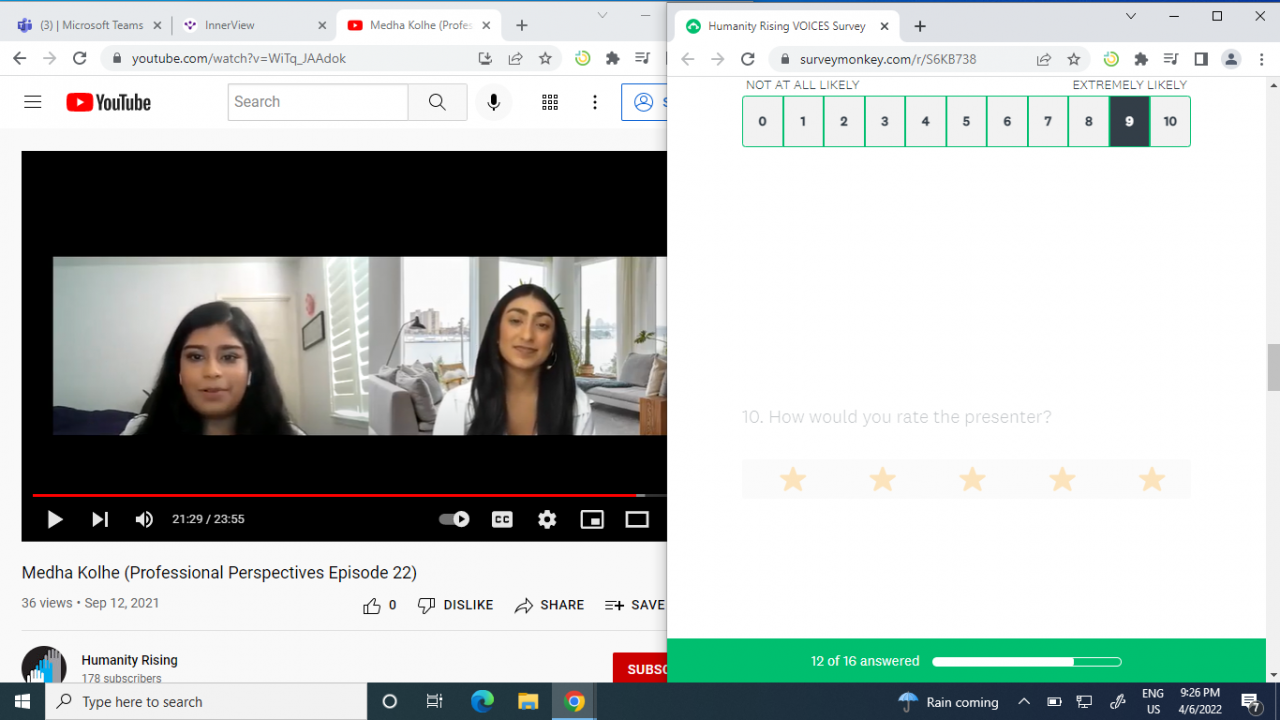
Task: Choose likelihood rating 10
Action: coord(1170,122)
